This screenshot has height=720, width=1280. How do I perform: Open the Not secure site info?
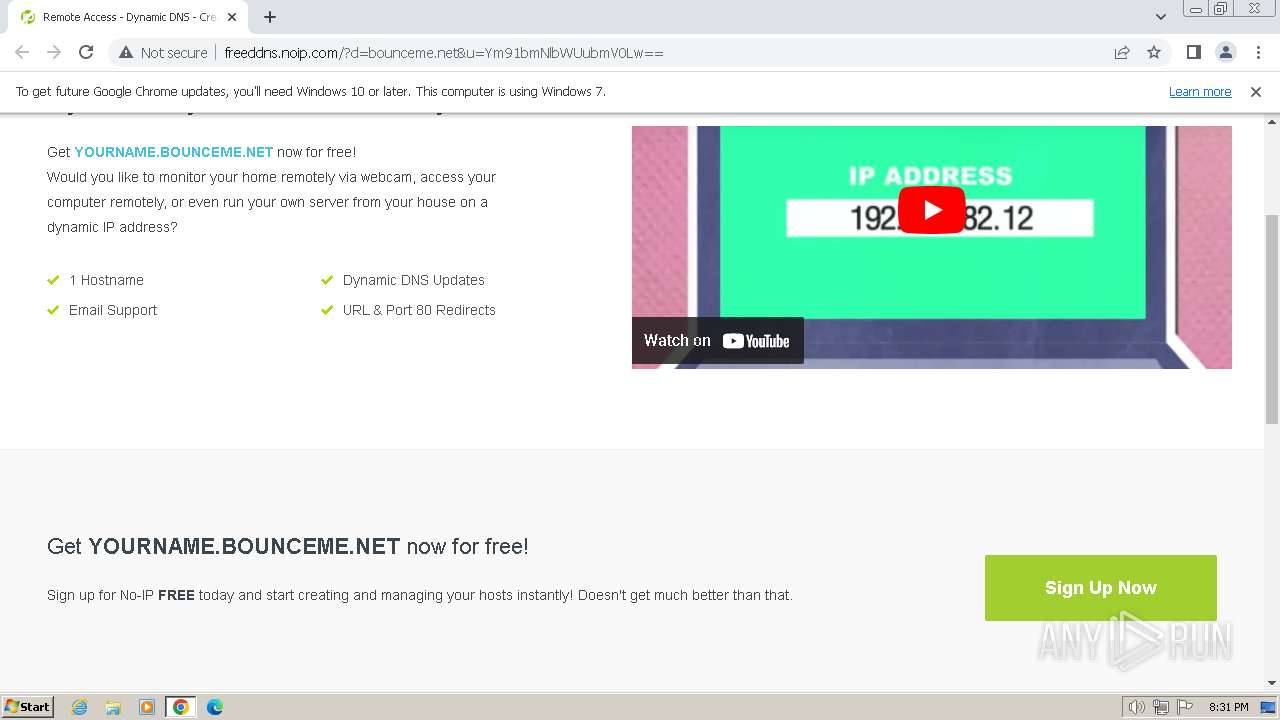(x=163, y=52)
